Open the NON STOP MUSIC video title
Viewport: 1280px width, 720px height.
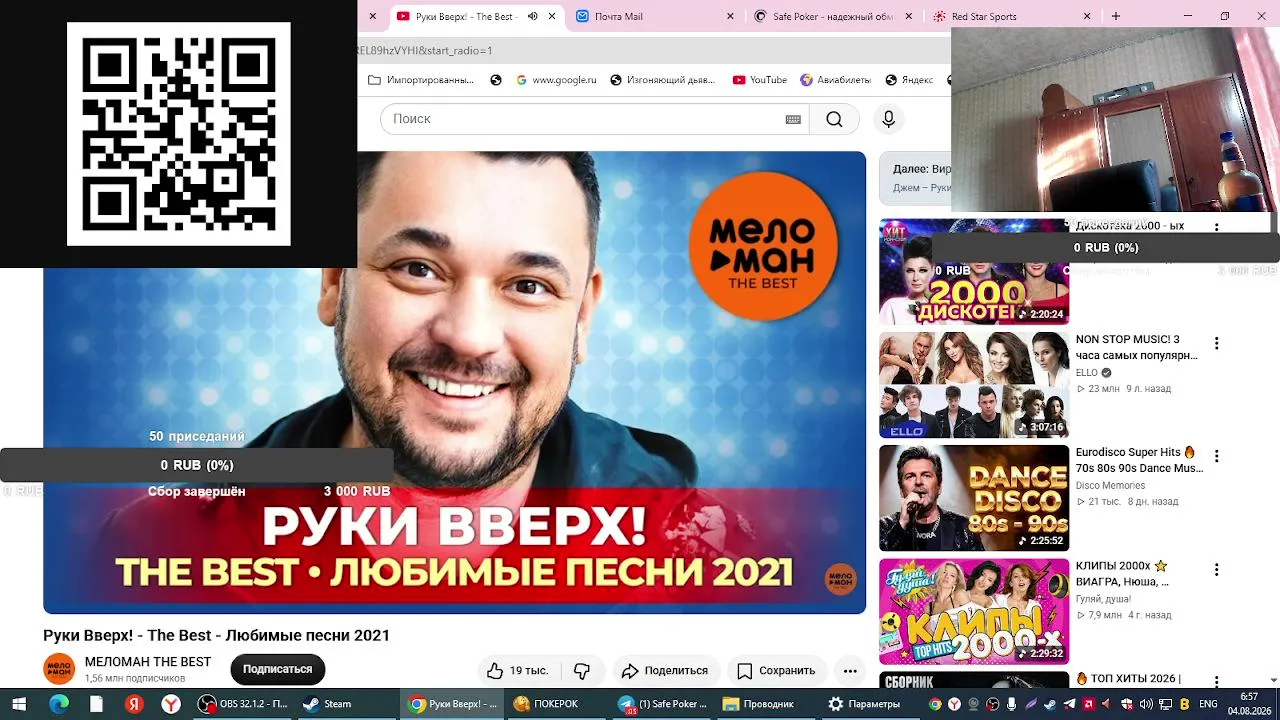pos(1137,347)
